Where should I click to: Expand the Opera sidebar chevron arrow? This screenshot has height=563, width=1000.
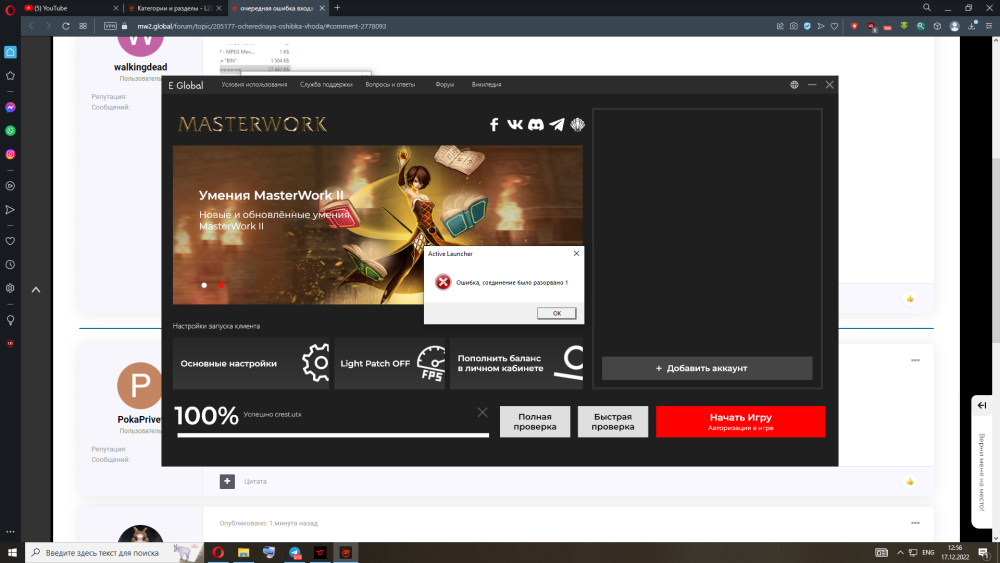[x=36, y=290]
